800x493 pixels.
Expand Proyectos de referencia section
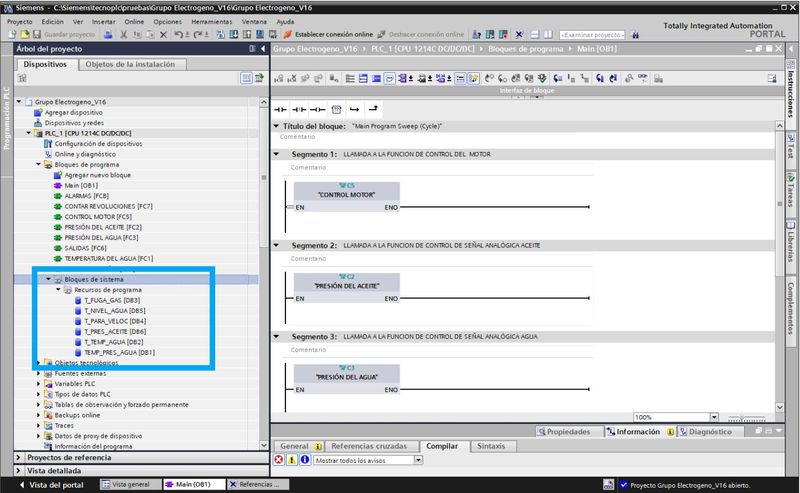click(18, 457)
